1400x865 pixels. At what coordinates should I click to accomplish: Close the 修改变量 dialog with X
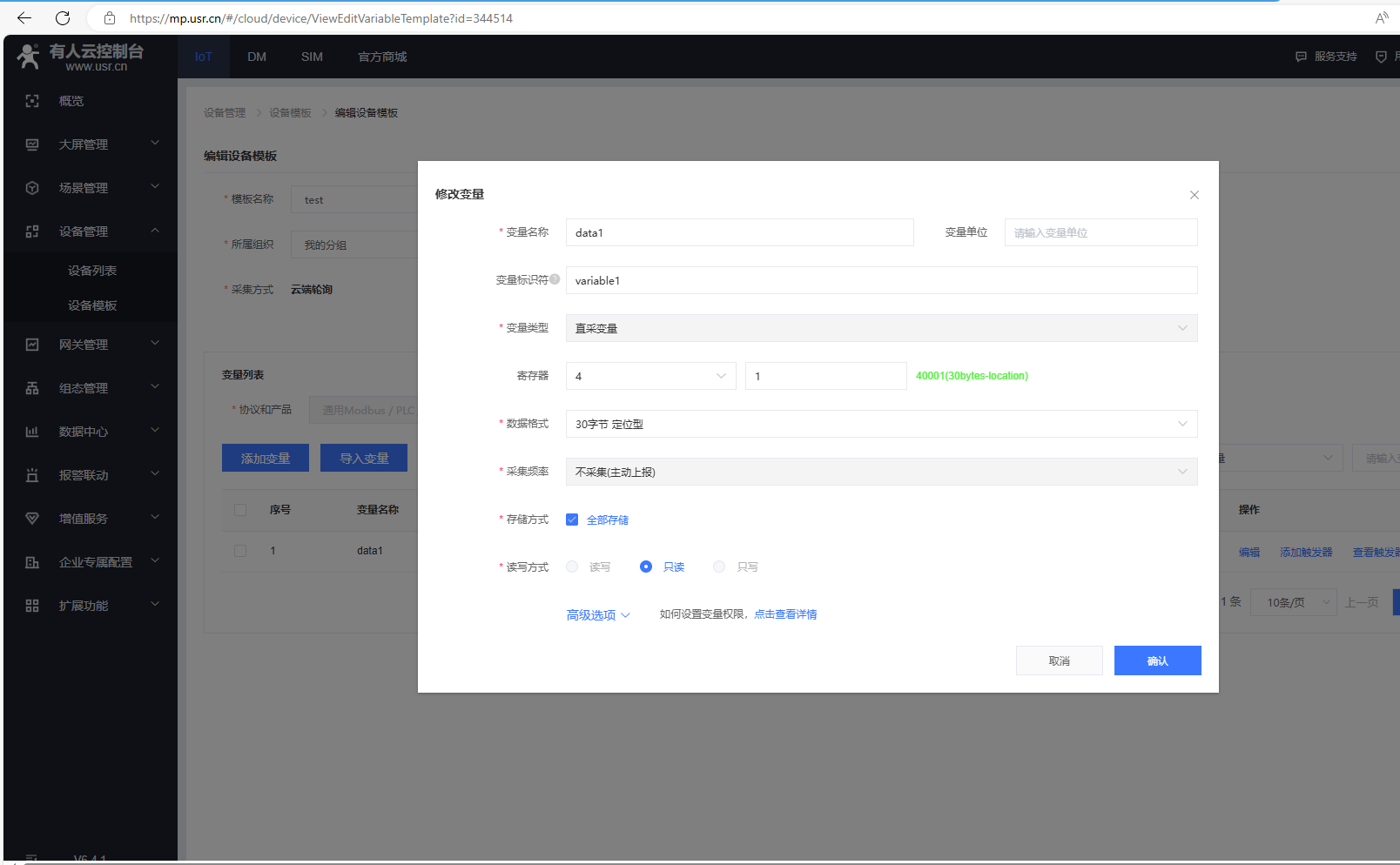pyautogui.click(x=1194, y=195)
